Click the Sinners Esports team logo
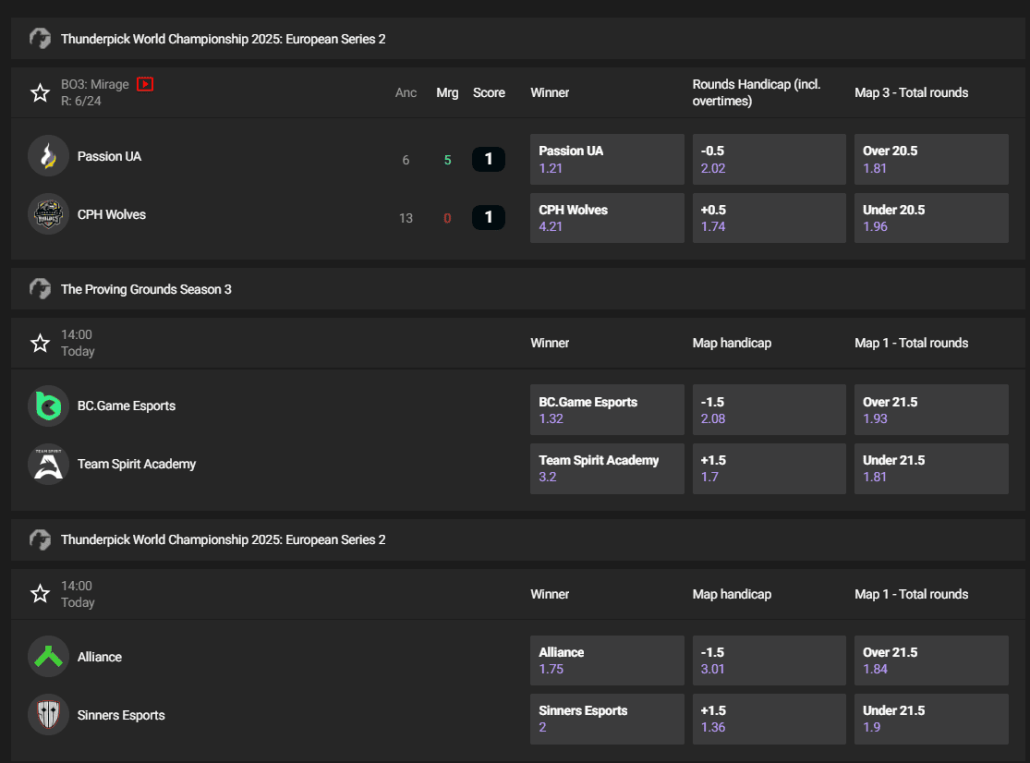Viewport: 1030px width, 763px height. click(x=49, y=715)
